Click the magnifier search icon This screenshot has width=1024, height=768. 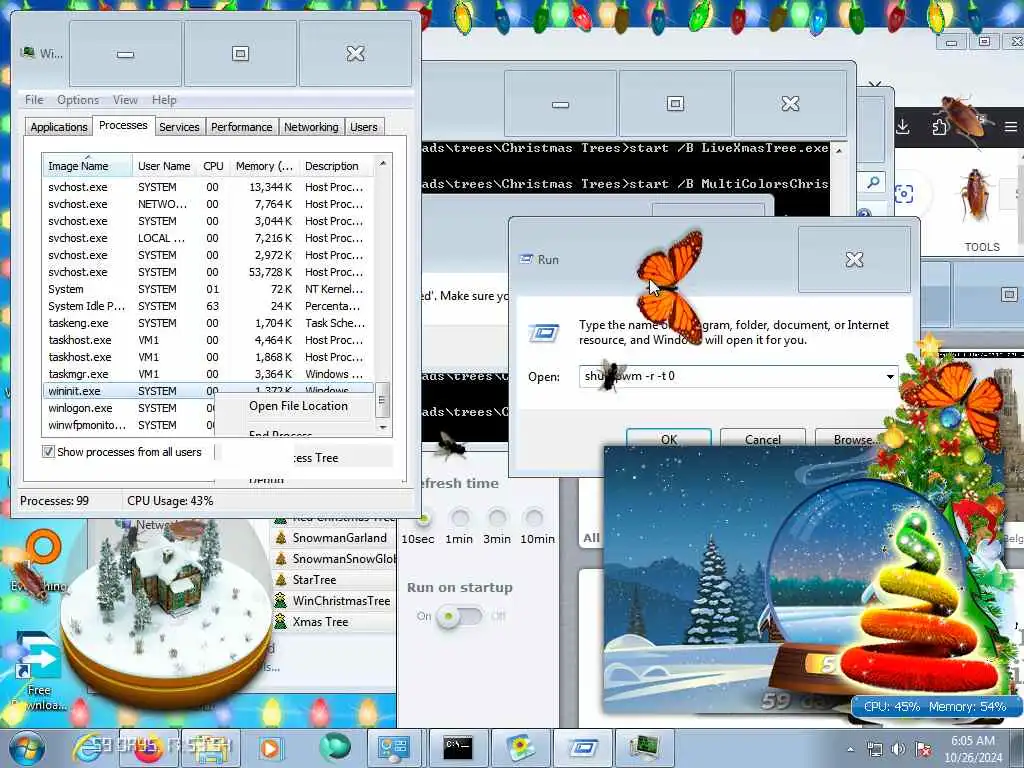click(873, 183)
